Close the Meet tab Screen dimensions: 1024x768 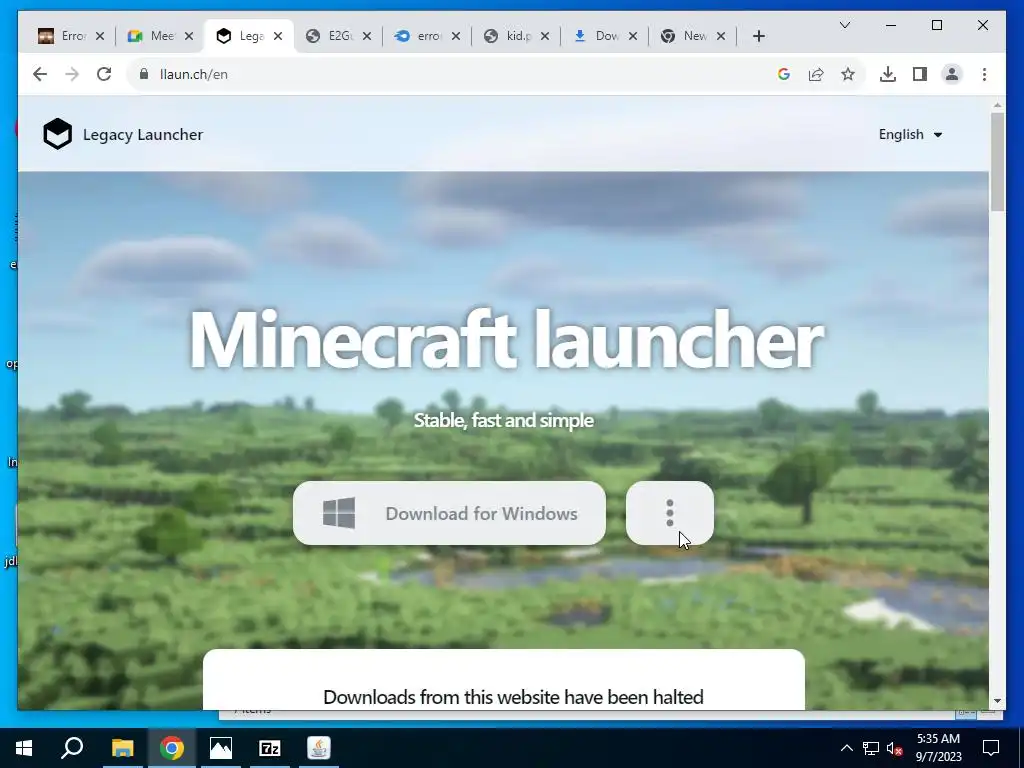pyautogui.click(x=189, y=36)
